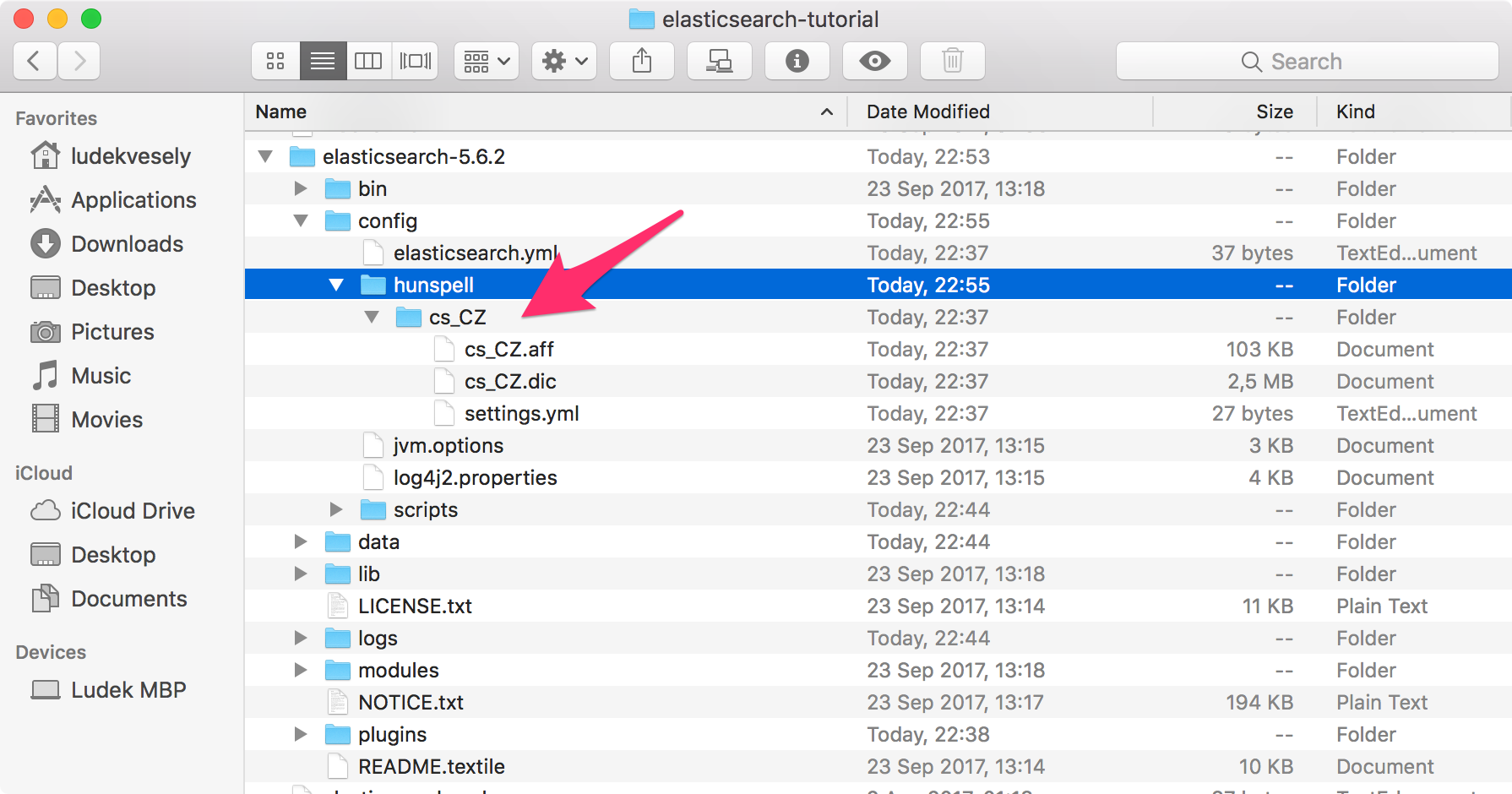The image size is (1512, 794).
Task: Click the lib folder icon
Action: click(x=338, y=574)
